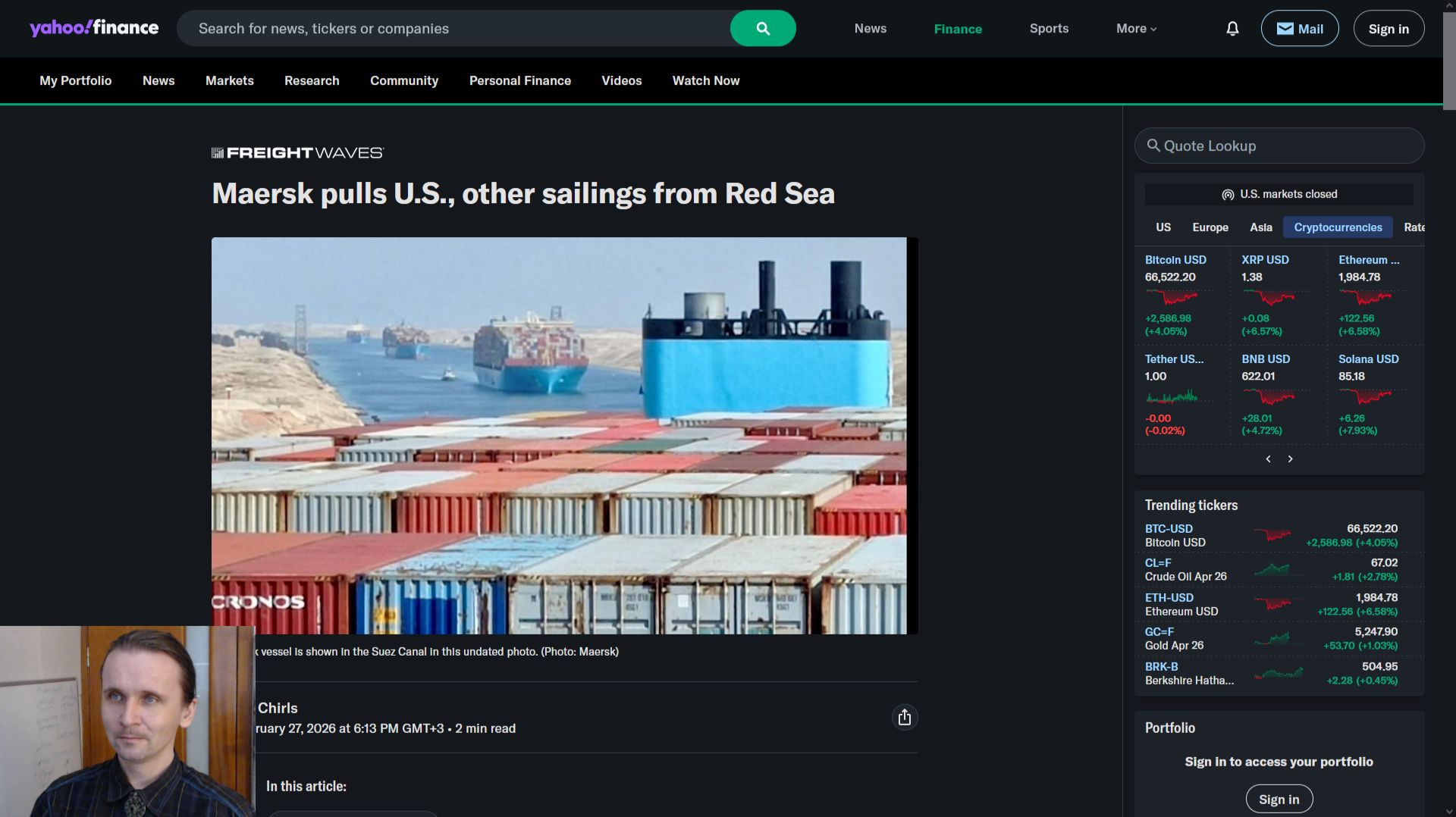Click the Quote Lookup input field
The height and width of the screenshot is (817, 1456).
pyautogui.click(x=1279, y=146)
